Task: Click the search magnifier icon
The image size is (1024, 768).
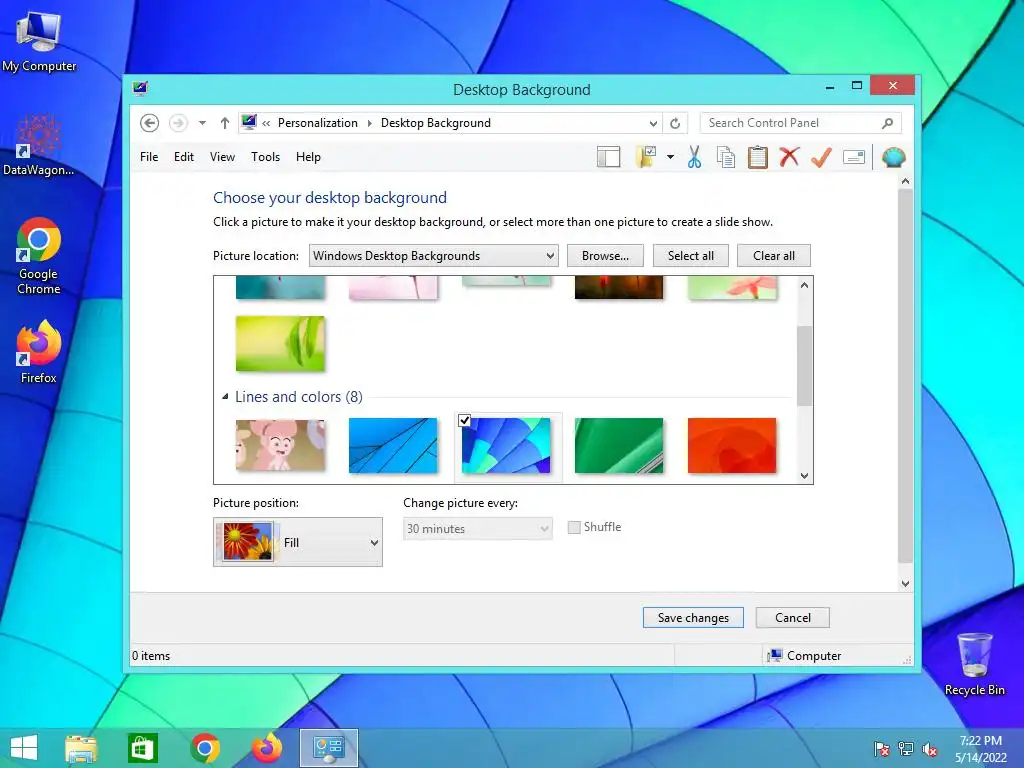Action: pyautogui.click(x=888, y=123)
